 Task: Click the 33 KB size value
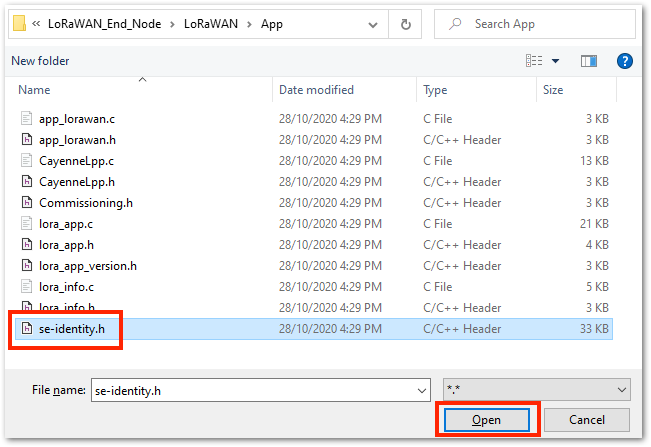(594, 329)
